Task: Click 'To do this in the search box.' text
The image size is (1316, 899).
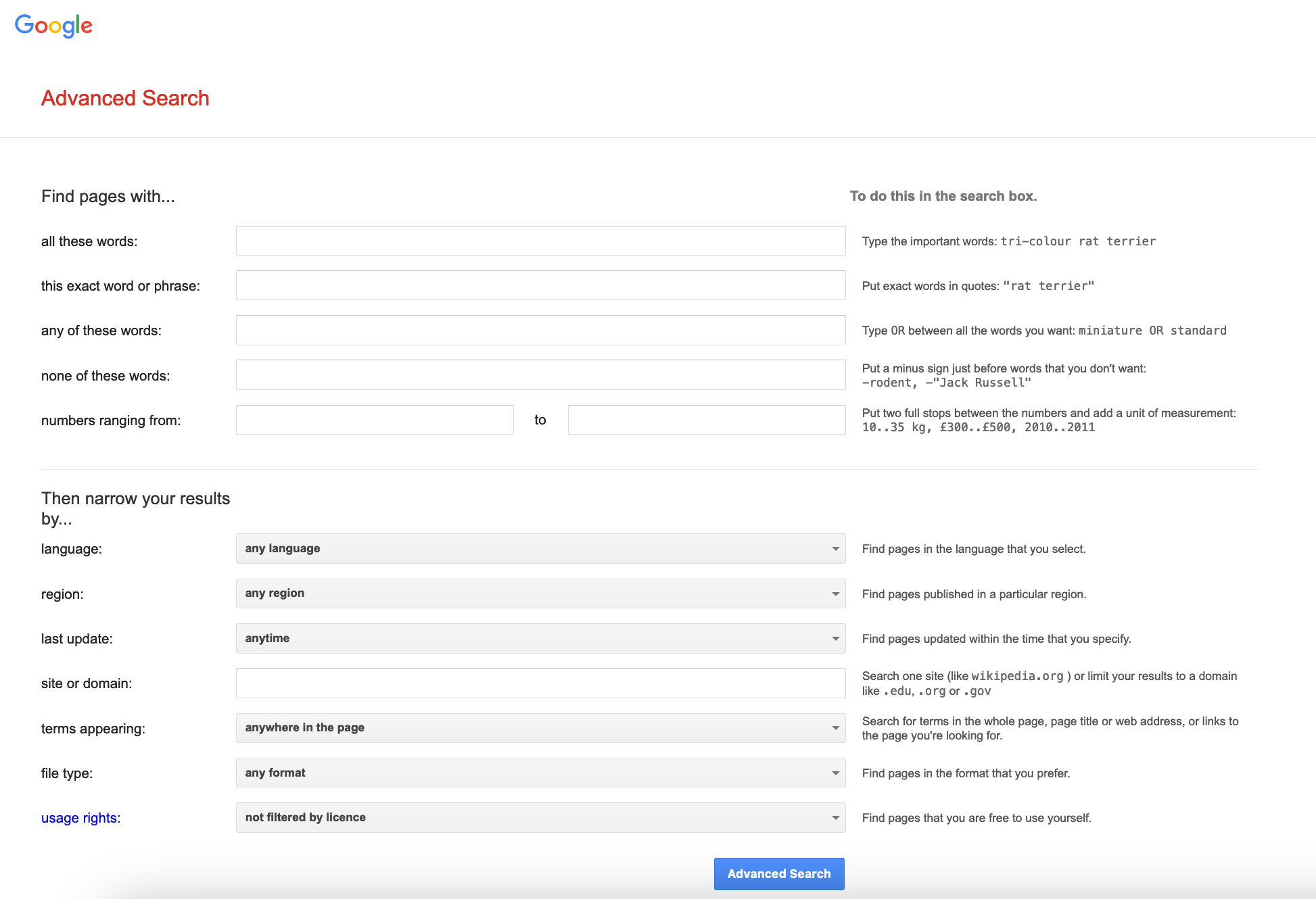Action: (943, 196)
